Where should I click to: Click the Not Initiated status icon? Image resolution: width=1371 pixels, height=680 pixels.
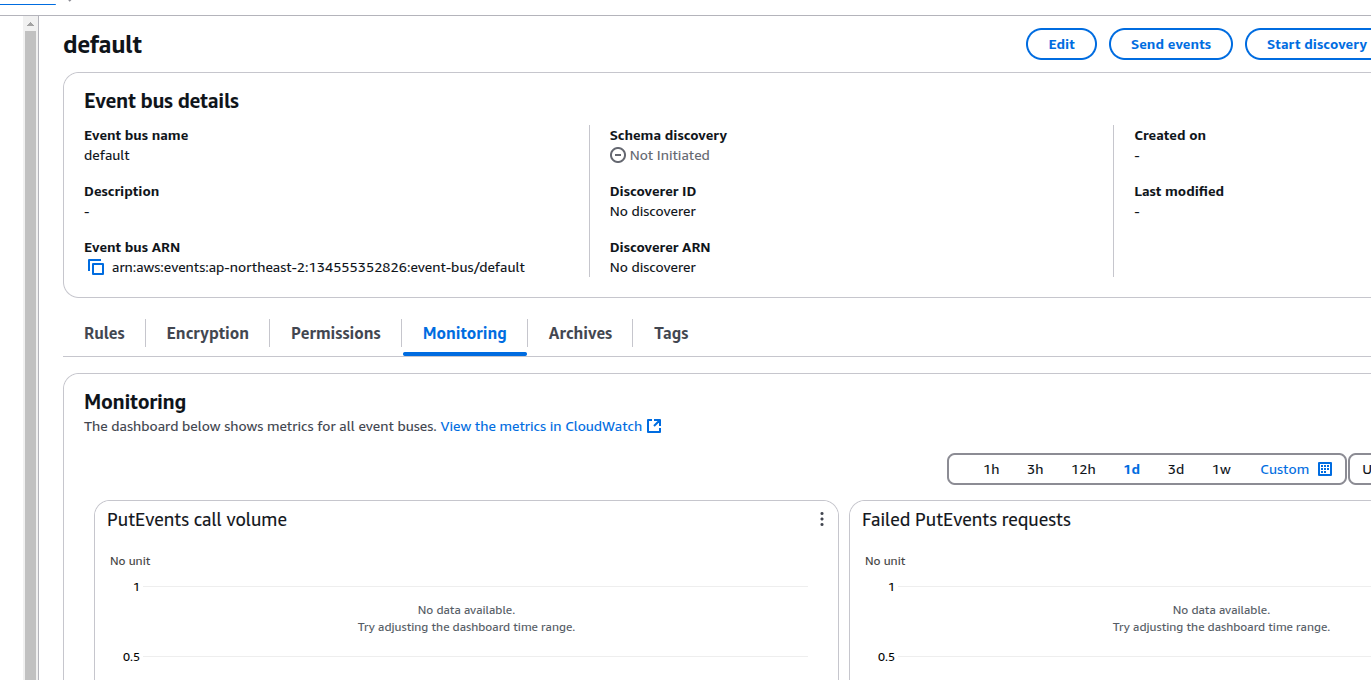pyautogui.click(x=618, y=155)
